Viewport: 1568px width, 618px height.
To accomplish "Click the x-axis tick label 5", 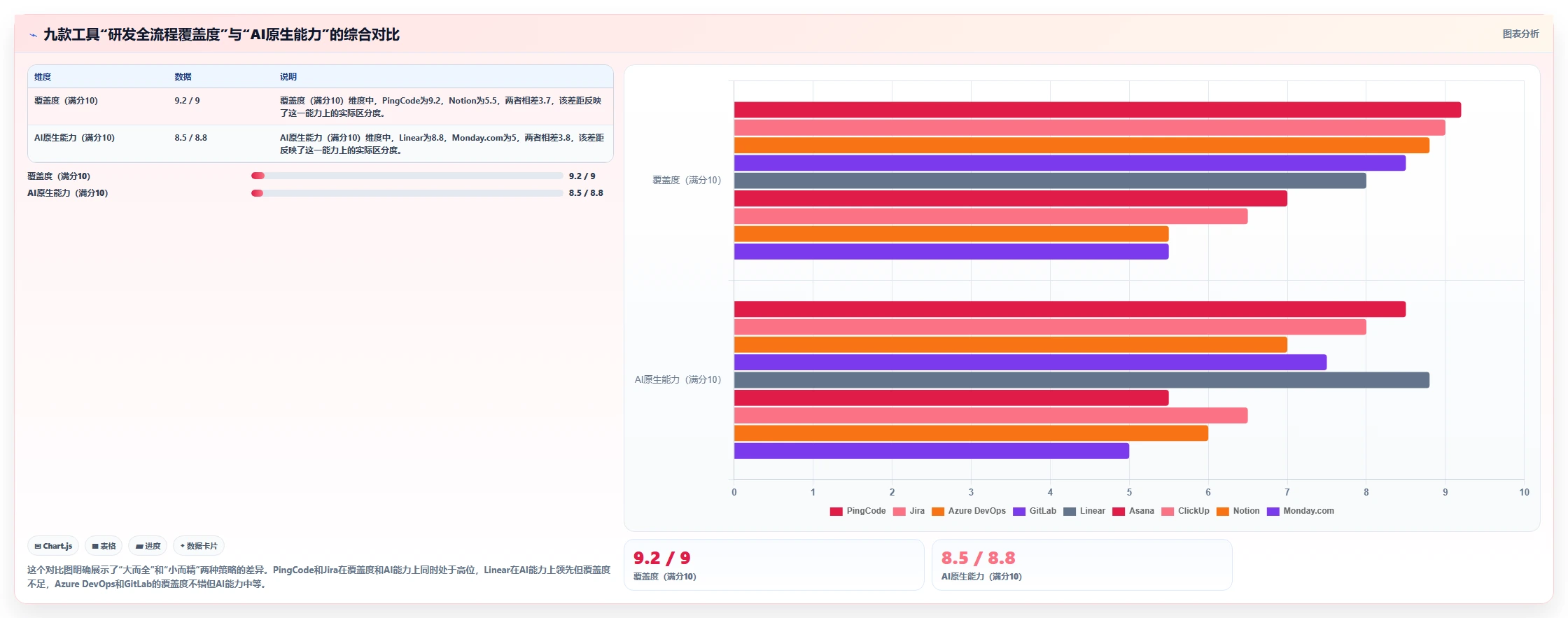I will [x=1129, y=493].
